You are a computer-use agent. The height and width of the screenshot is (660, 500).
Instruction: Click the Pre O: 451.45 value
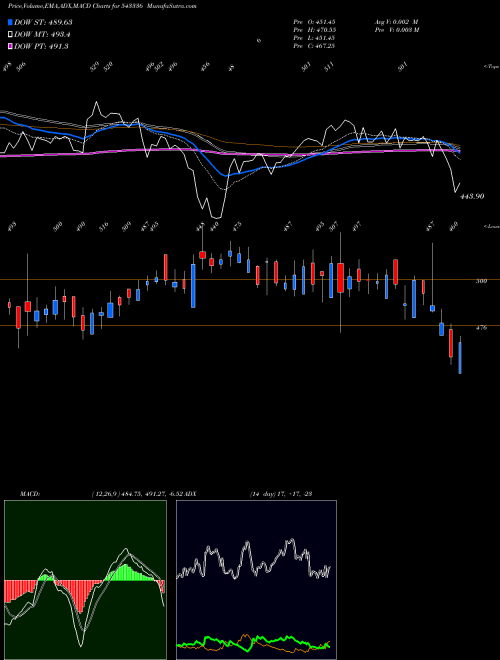[314, 21]
